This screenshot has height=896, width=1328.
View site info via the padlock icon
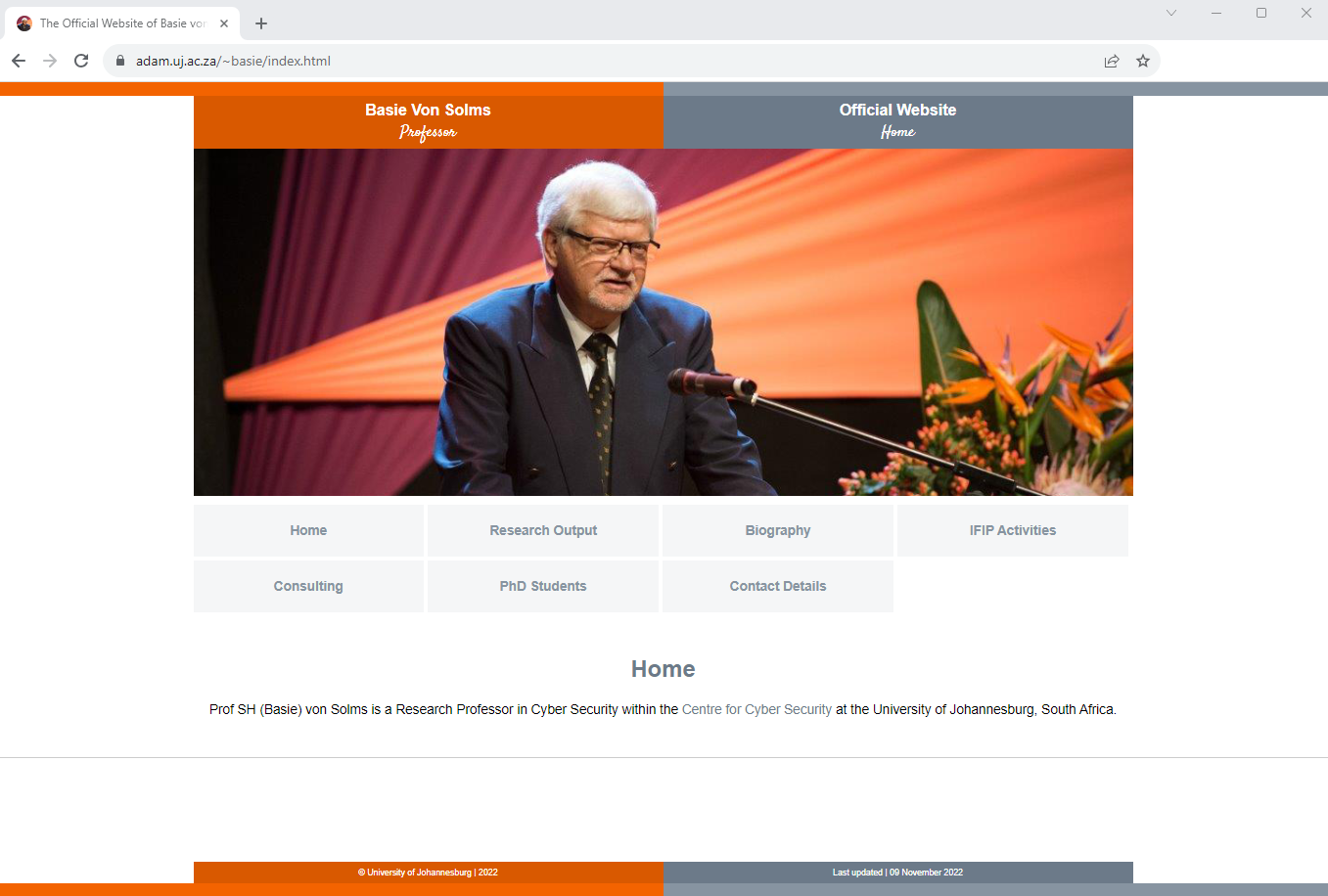pos(120,61)
